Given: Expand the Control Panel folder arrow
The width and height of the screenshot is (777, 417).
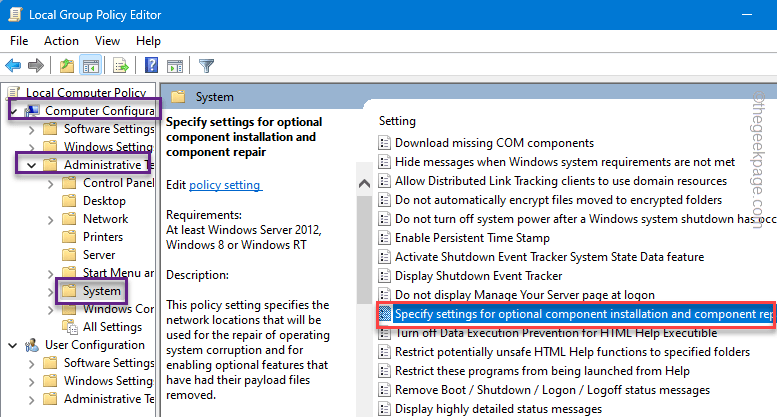Looking at the screenshot, I should coord(51,184).
